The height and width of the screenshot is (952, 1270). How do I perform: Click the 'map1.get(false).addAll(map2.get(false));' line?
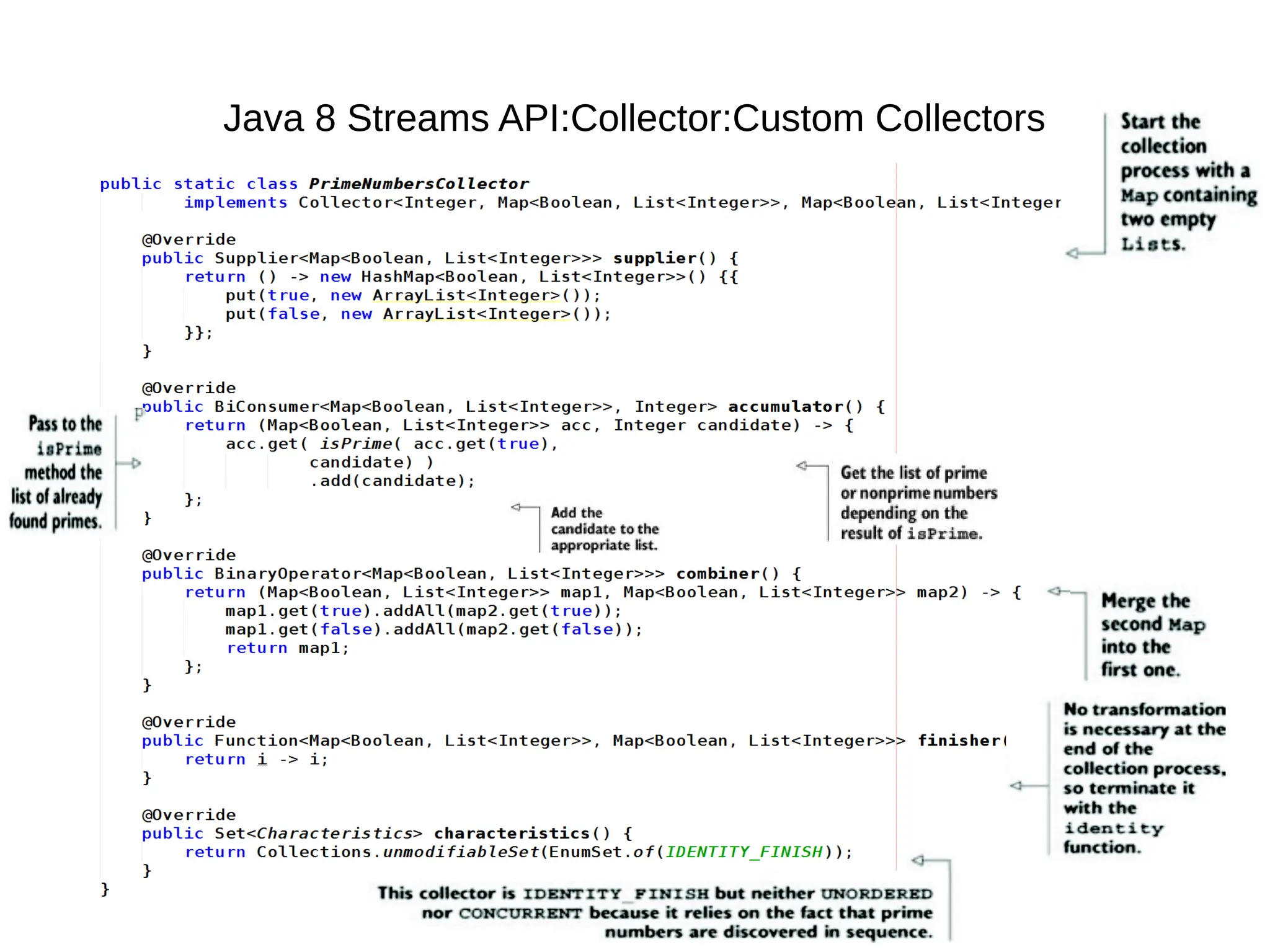click(x=434, y=629)
